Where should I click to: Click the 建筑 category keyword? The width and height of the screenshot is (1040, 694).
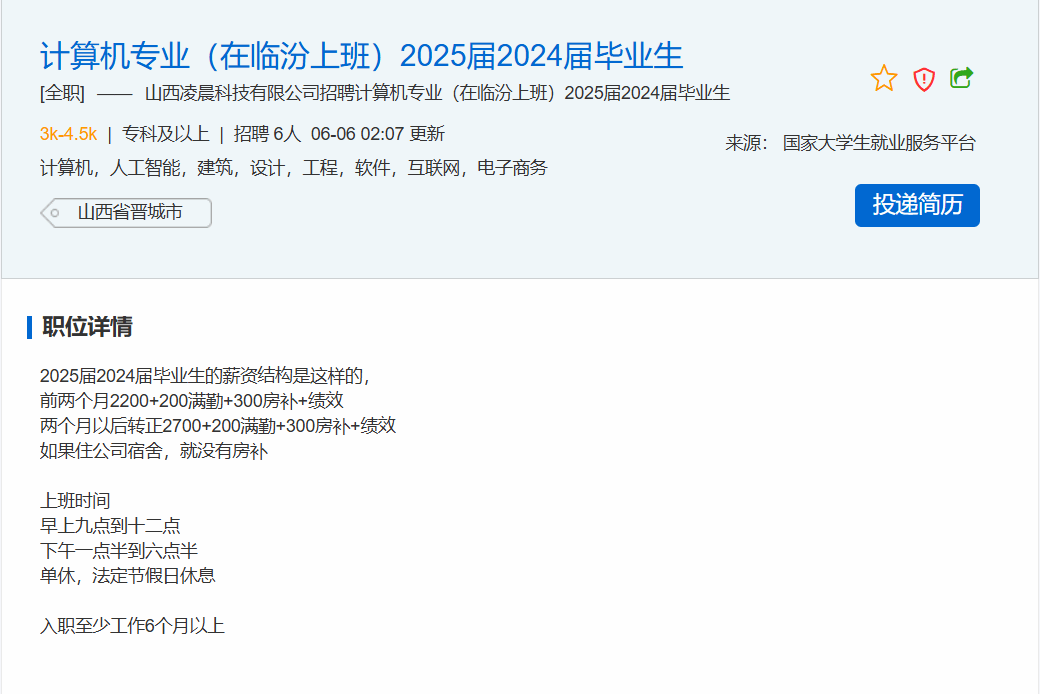214,168
